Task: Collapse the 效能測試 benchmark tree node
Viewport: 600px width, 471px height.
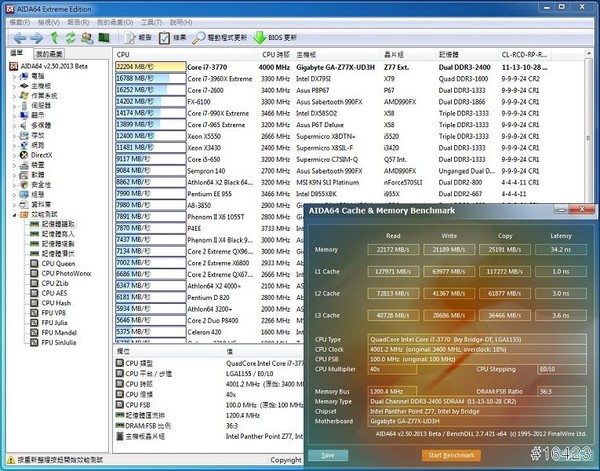Action: tap(14, 214)
